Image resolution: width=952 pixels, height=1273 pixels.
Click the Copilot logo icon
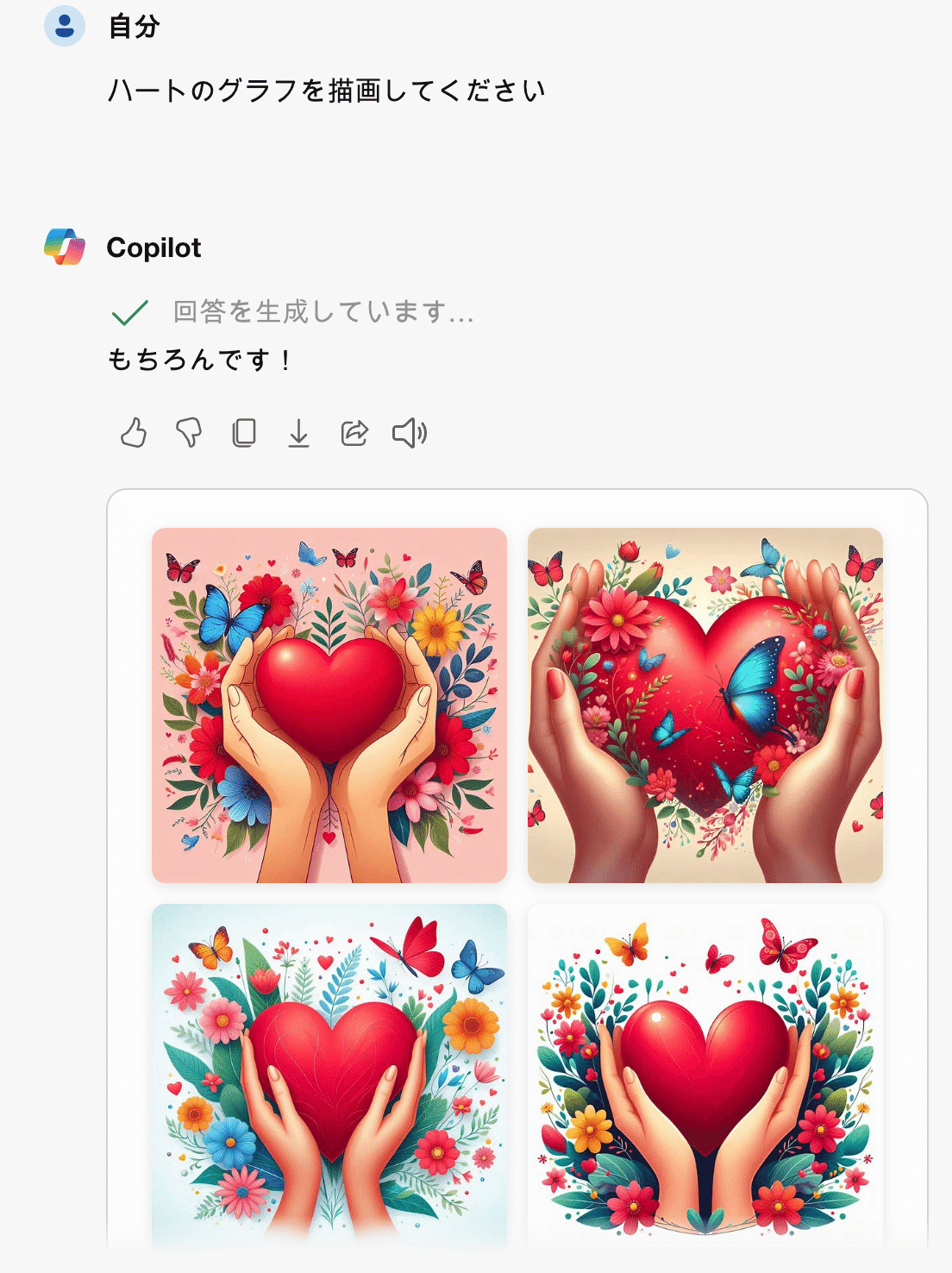(65, 248)
